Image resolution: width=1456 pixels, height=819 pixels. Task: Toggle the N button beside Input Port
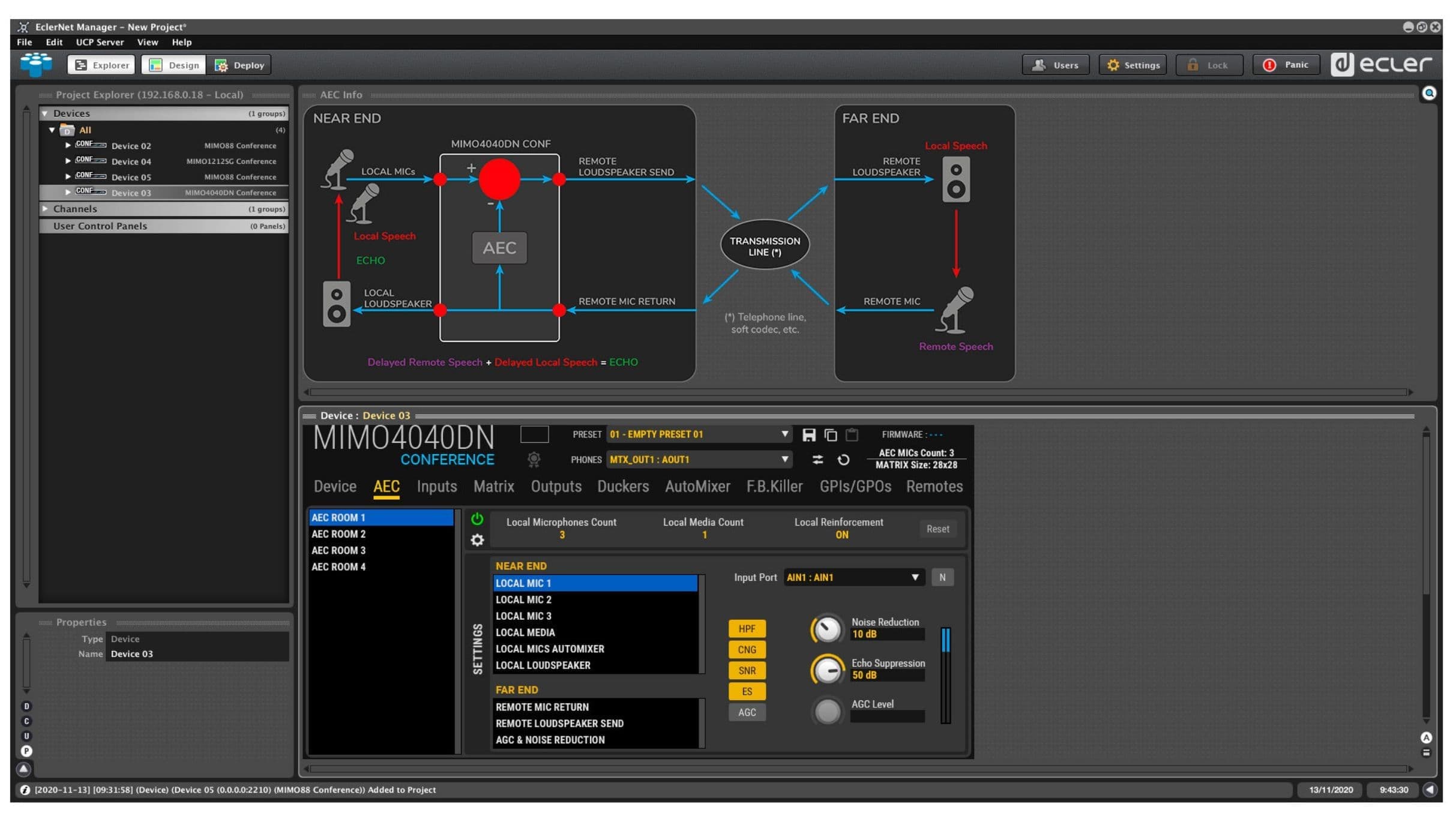pos(942,577)
